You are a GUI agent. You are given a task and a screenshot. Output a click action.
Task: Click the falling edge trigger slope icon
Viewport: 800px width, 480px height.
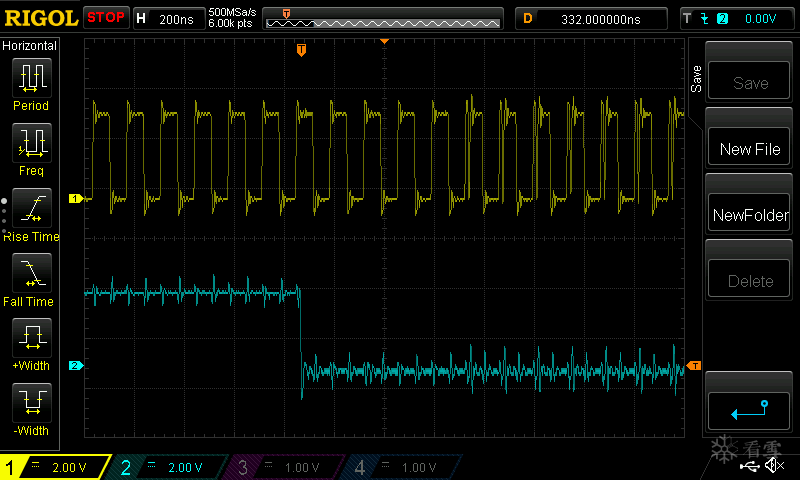click(x=705, y=19)
